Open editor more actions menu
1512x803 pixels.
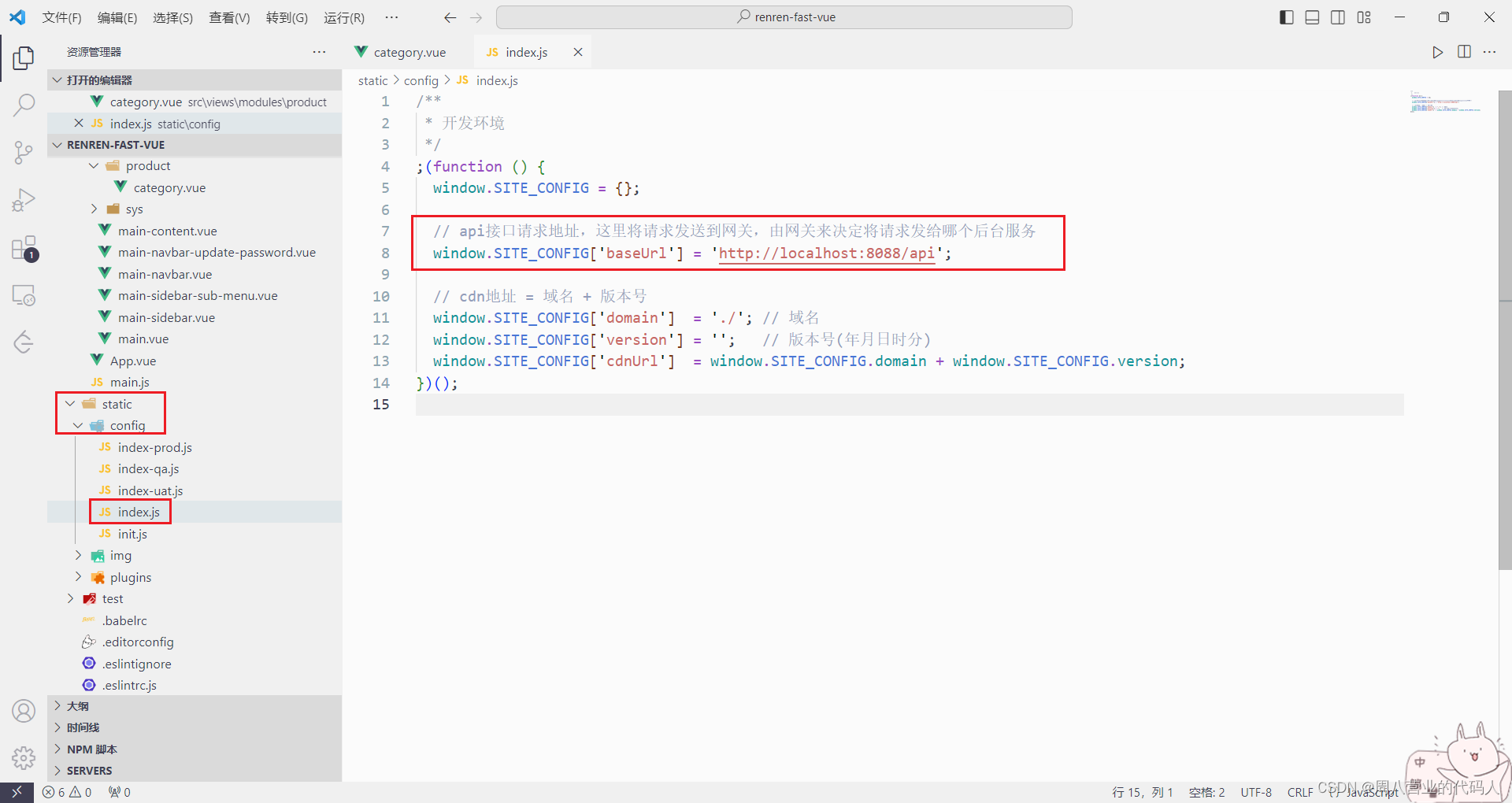click(x=1490, y=52)
